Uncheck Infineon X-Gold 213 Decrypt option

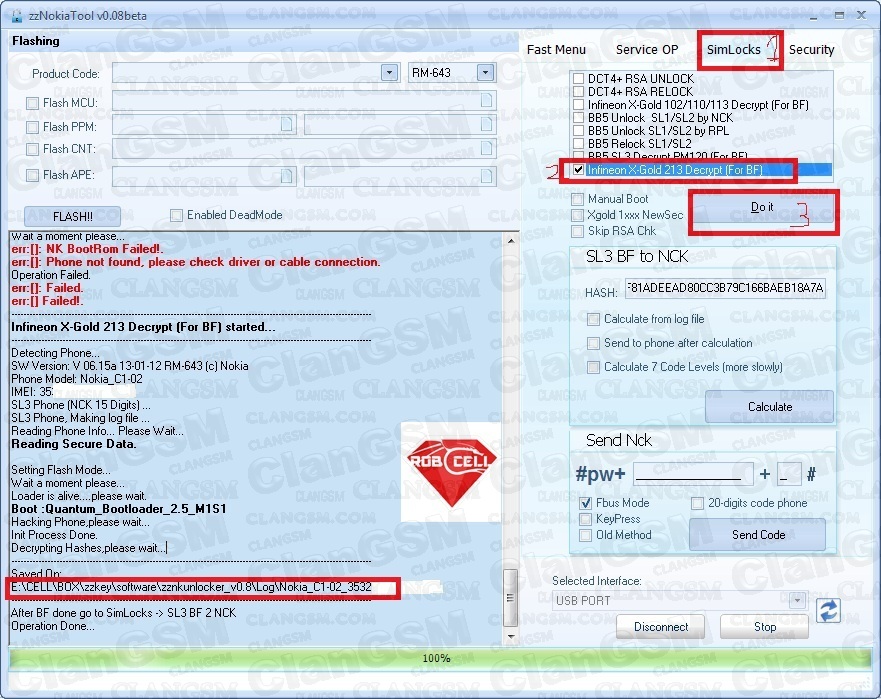(578, 170)
